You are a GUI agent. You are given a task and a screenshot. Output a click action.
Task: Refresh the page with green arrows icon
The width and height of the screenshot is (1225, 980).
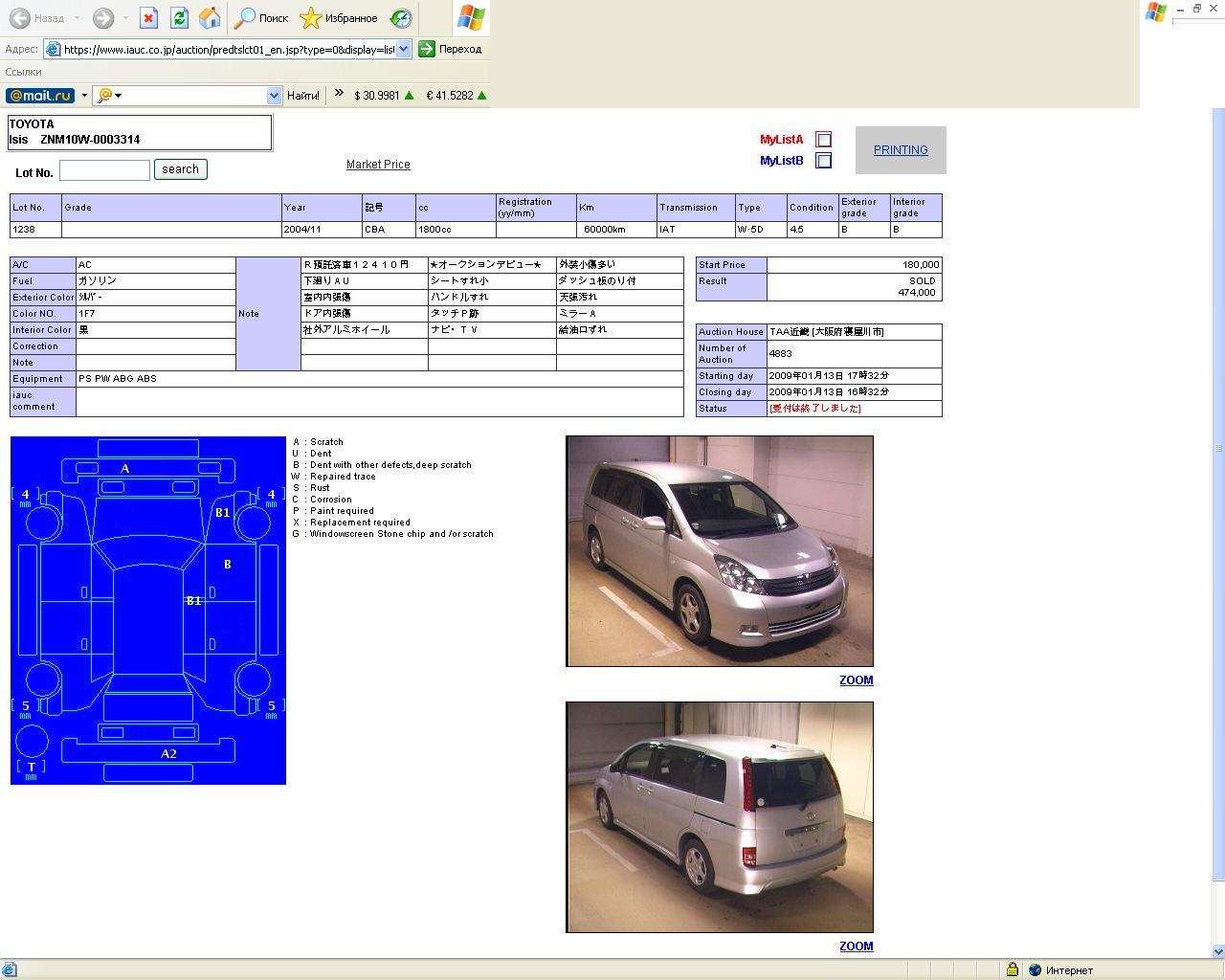[x=179, y=18]
